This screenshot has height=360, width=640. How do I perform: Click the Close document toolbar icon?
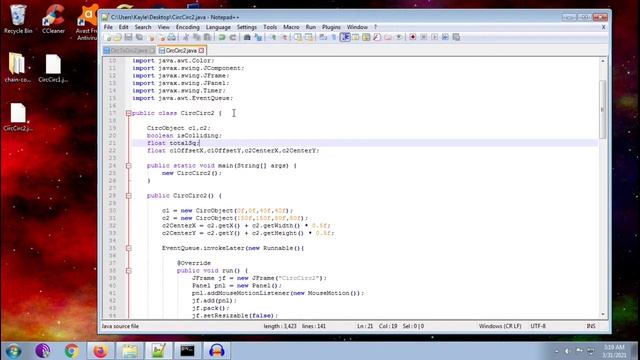pos(151,38)
